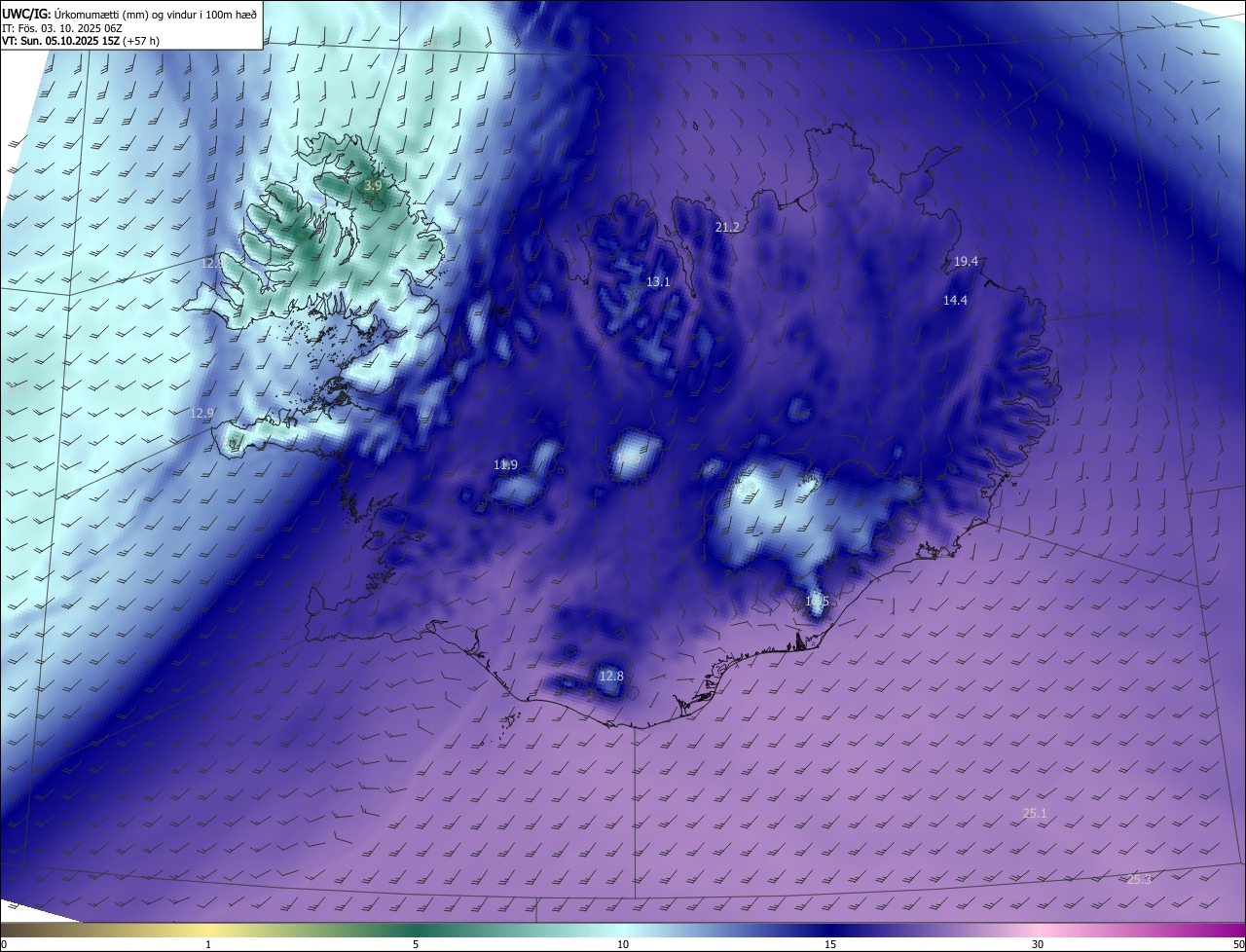The image size is (1246, 952).
Task: Click the 19.4 value on the east coast
Action: pos(966,261)
